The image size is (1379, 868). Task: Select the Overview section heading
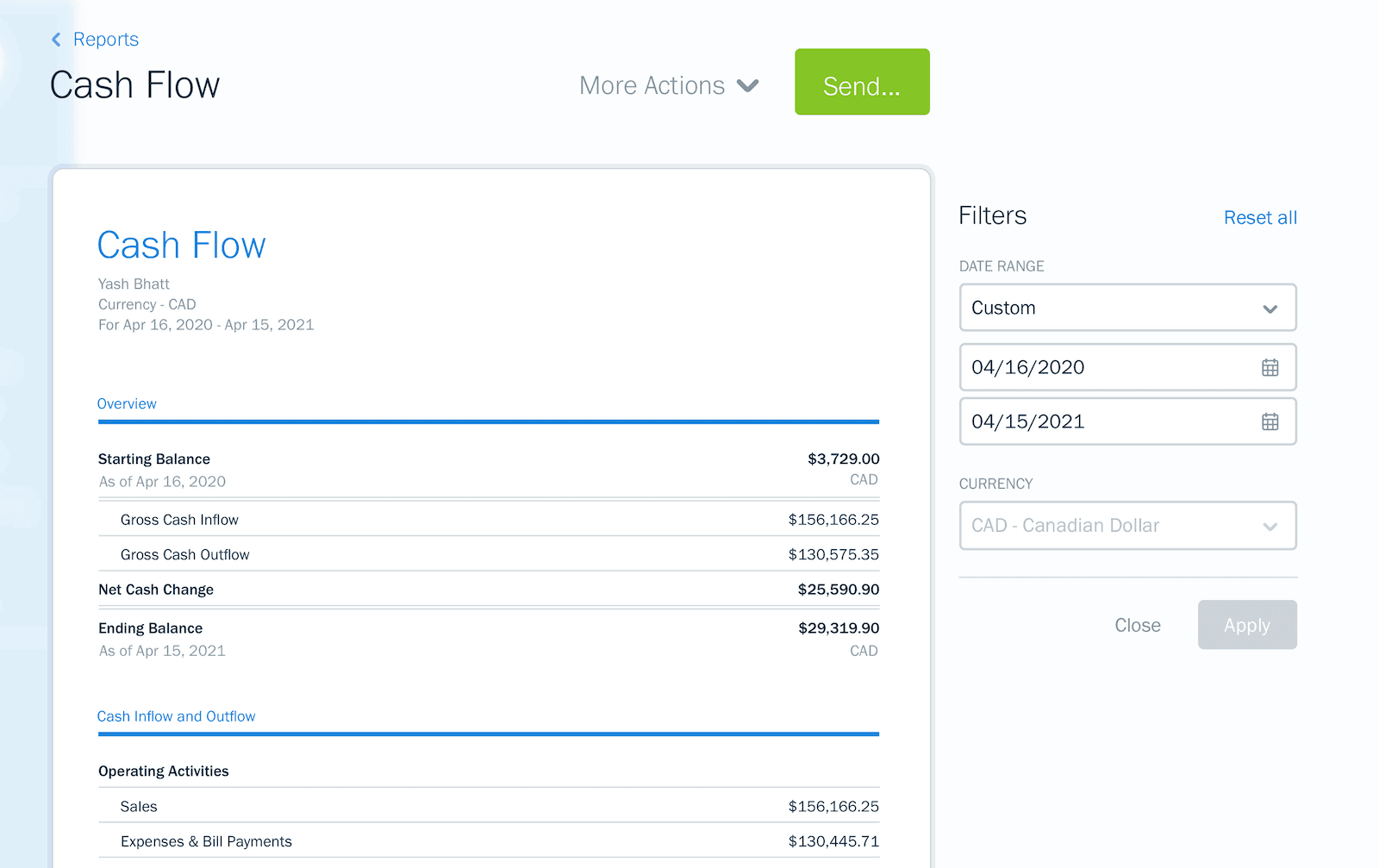tap(127, 403)
